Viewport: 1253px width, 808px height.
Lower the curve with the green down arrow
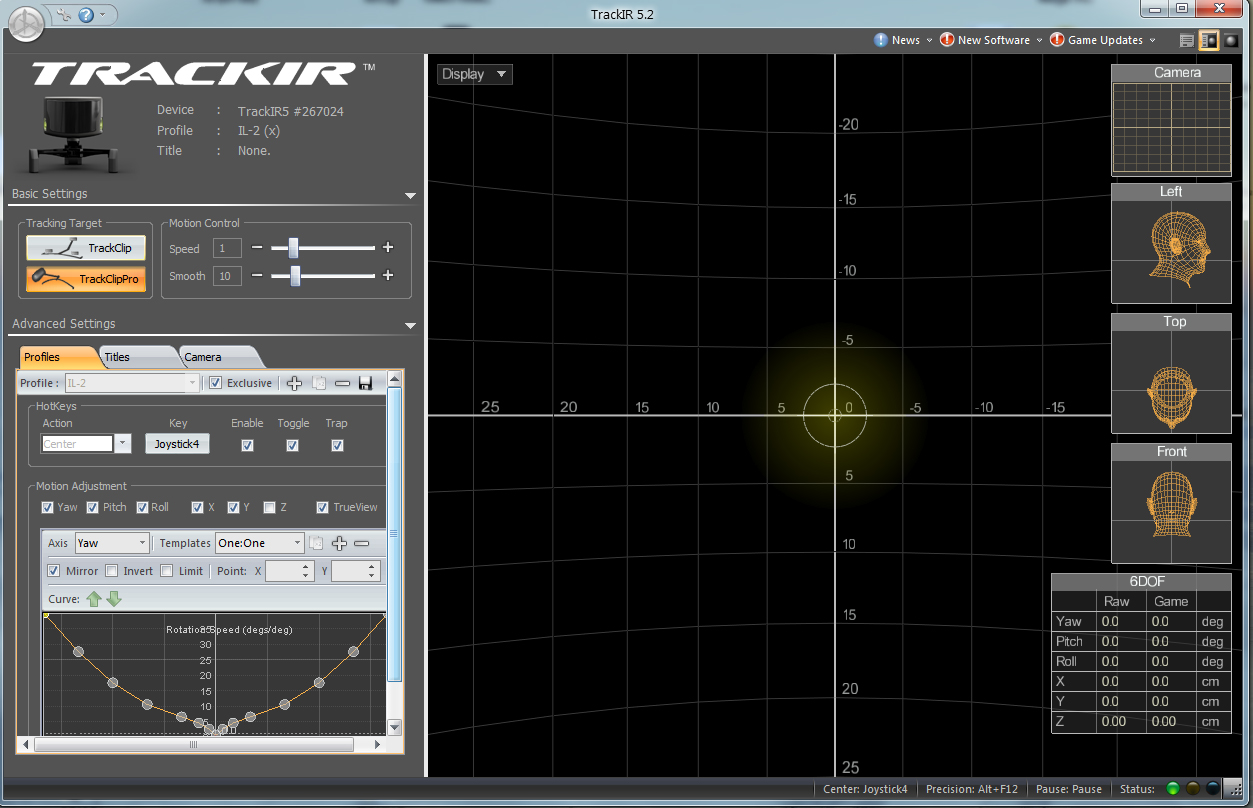coord(114,599)
